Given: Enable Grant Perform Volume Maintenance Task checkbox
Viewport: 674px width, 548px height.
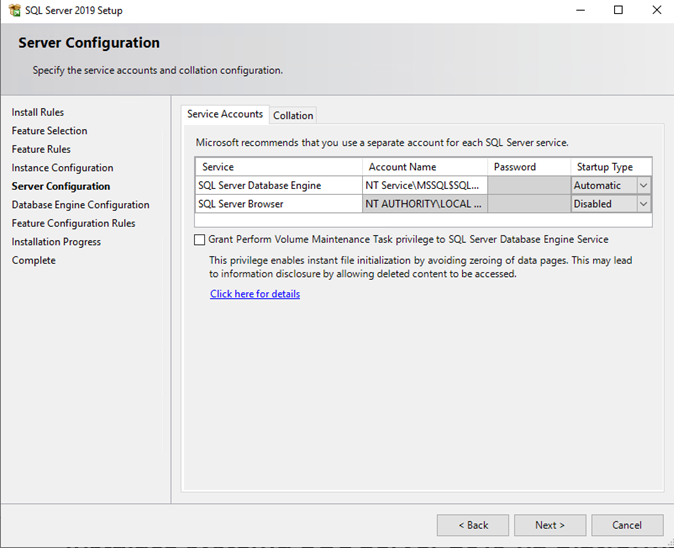Looking at the screenshot, I should pyautogui.click(x=199, y=240).
